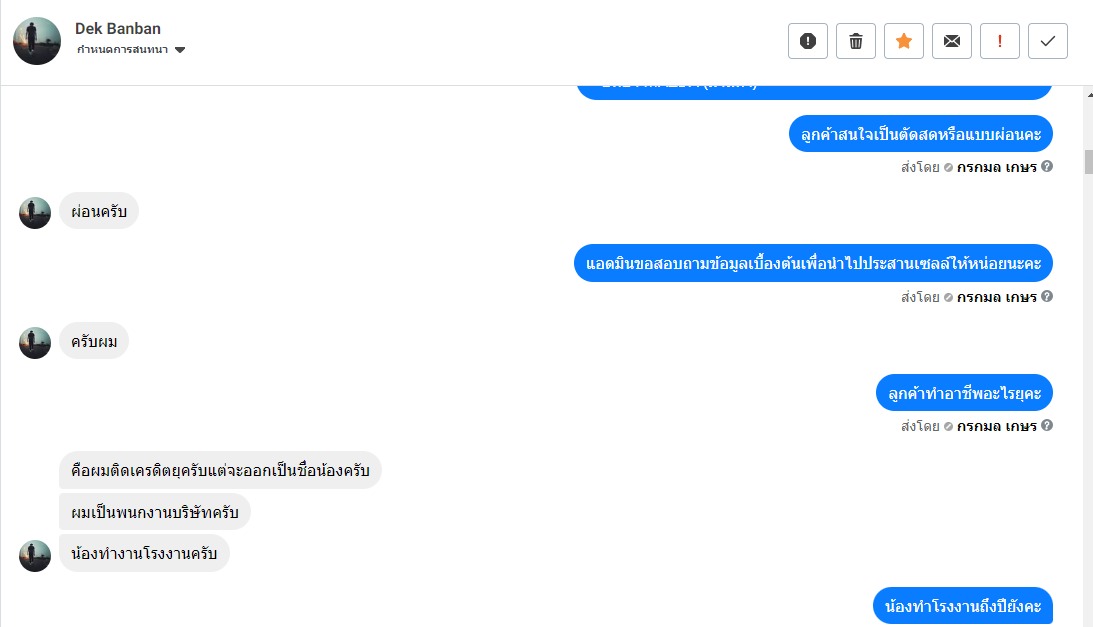
Task: Open sender กรกมล เกษร under ลูกค้าทำอาชีพอะไรคะ
Action: pyautogui.click(x=996, y=426)
